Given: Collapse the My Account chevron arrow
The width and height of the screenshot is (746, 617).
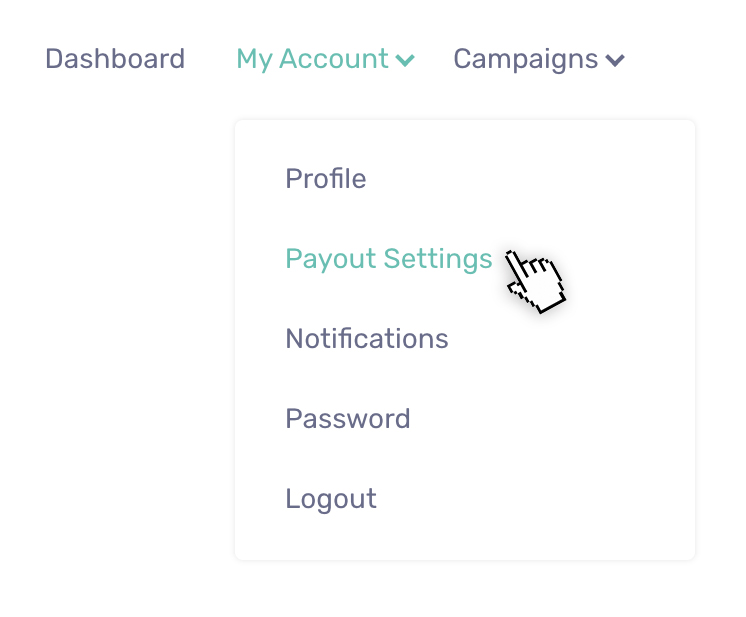Looking at the screenshot, I should (405, 60).
